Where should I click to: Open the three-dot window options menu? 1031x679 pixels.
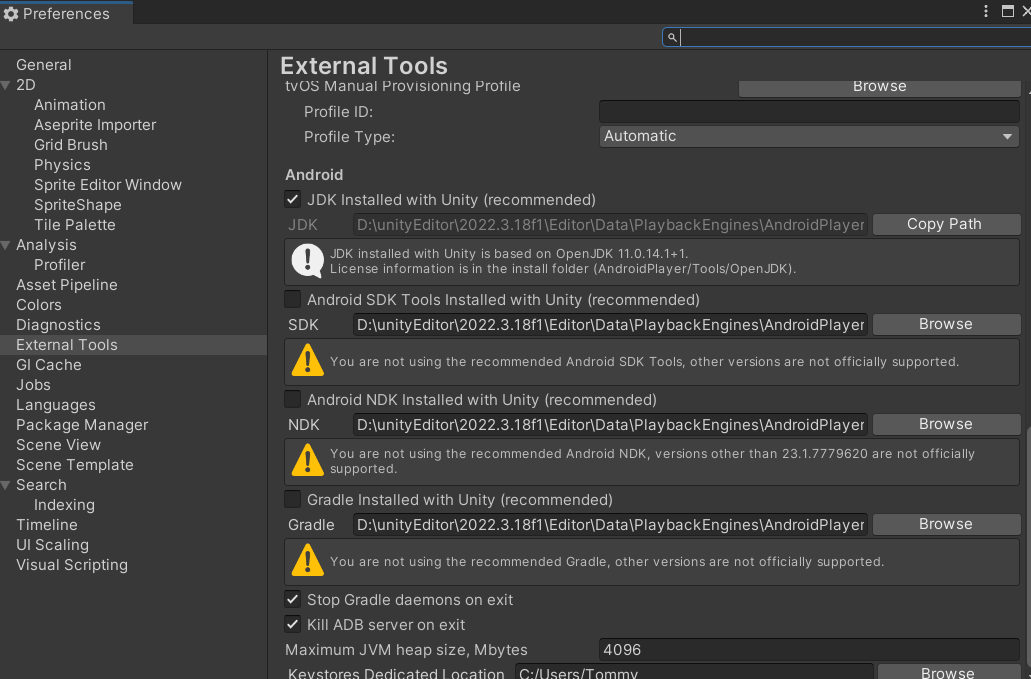click(987, 12)
